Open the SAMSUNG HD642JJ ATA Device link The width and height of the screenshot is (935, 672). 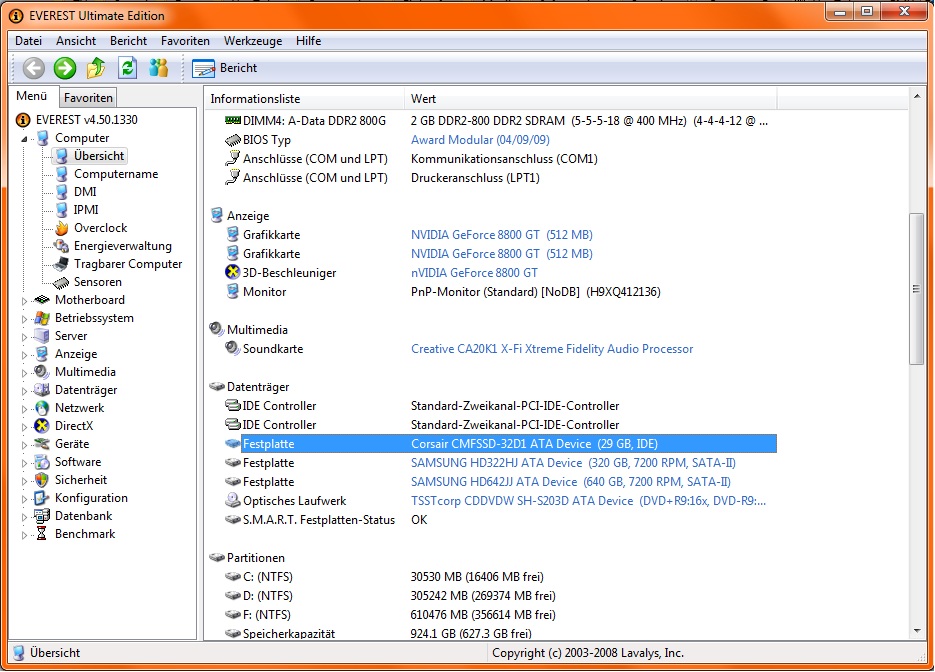pos(571,482)
